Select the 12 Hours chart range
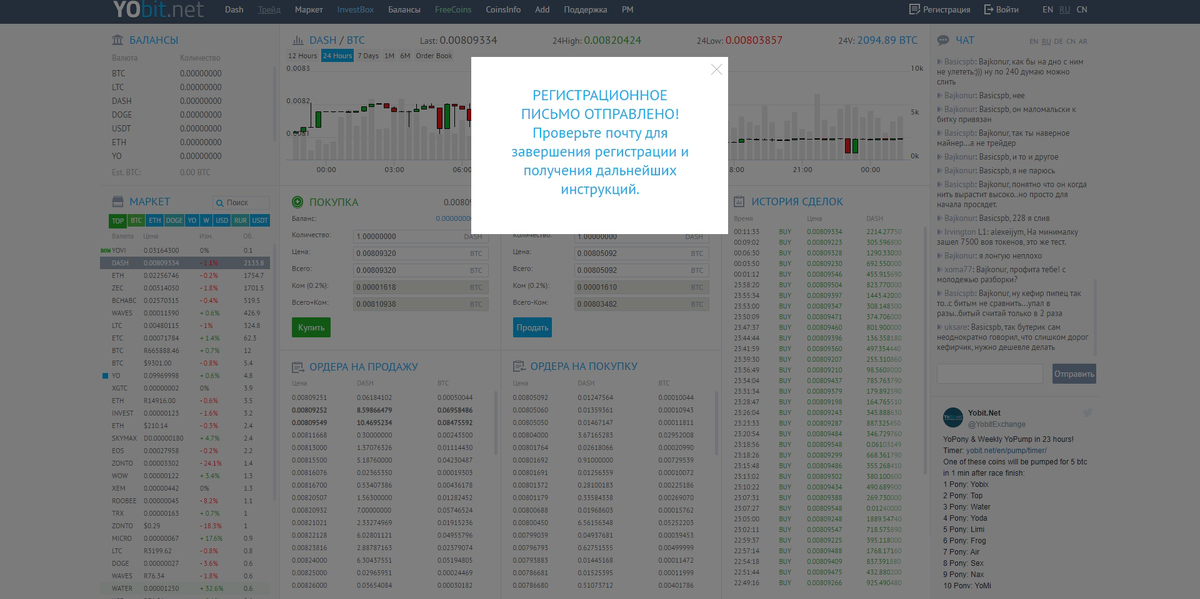 click(x=302, y=56)
